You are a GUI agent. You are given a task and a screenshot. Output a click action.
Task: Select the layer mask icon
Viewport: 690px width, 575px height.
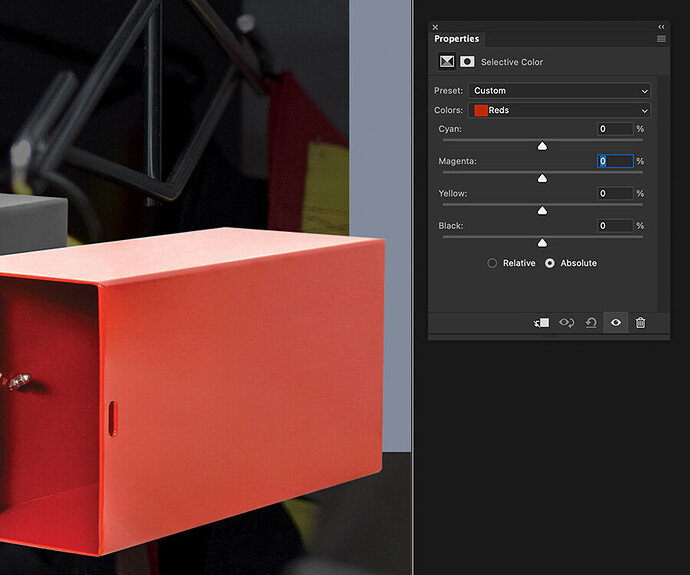tap(467, 62)
